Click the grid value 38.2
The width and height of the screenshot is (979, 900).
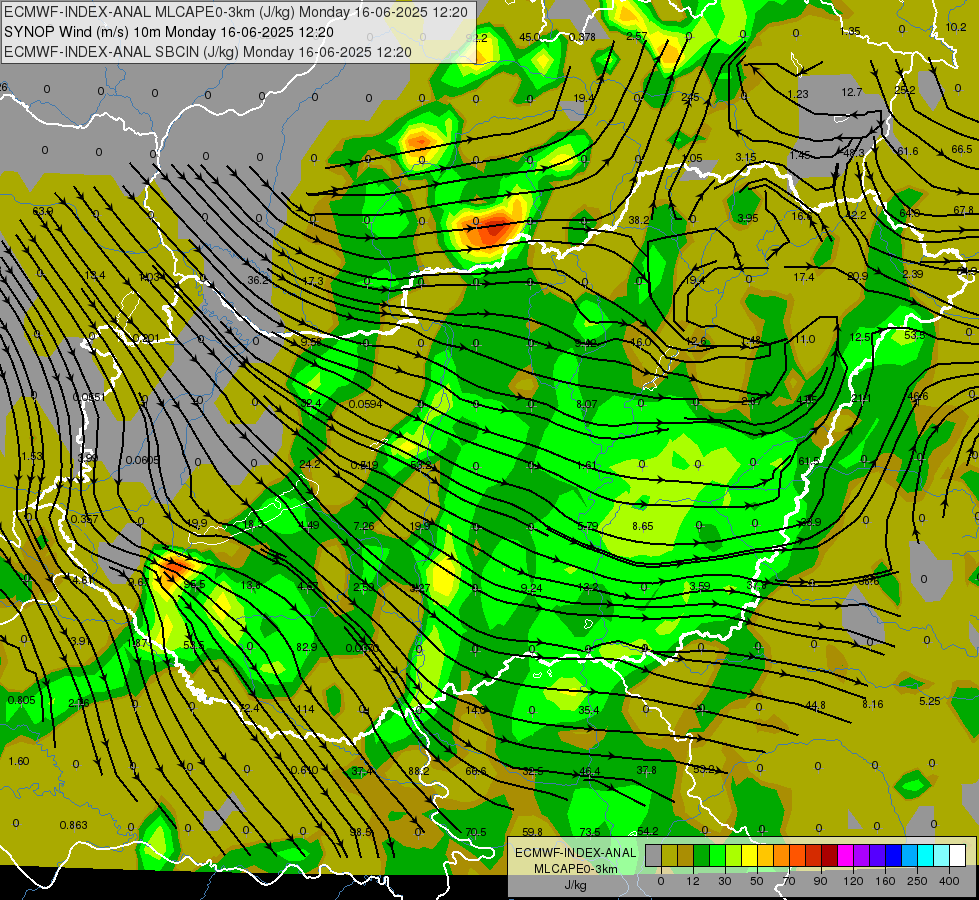click(639, 220)
